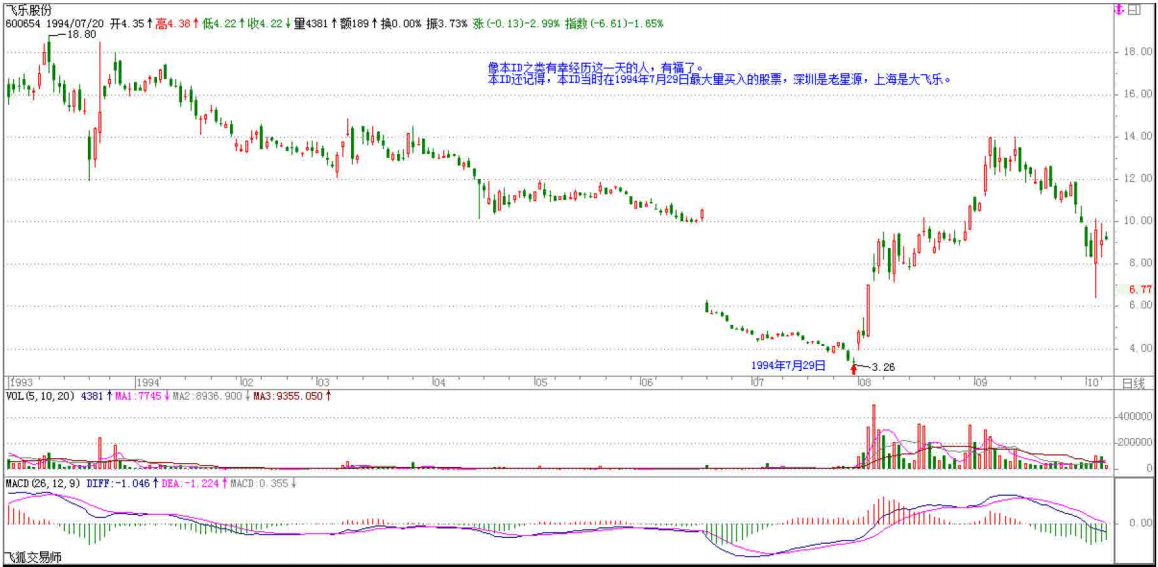
Task: Click the 600654 stock code
Action: click(22, 22)
